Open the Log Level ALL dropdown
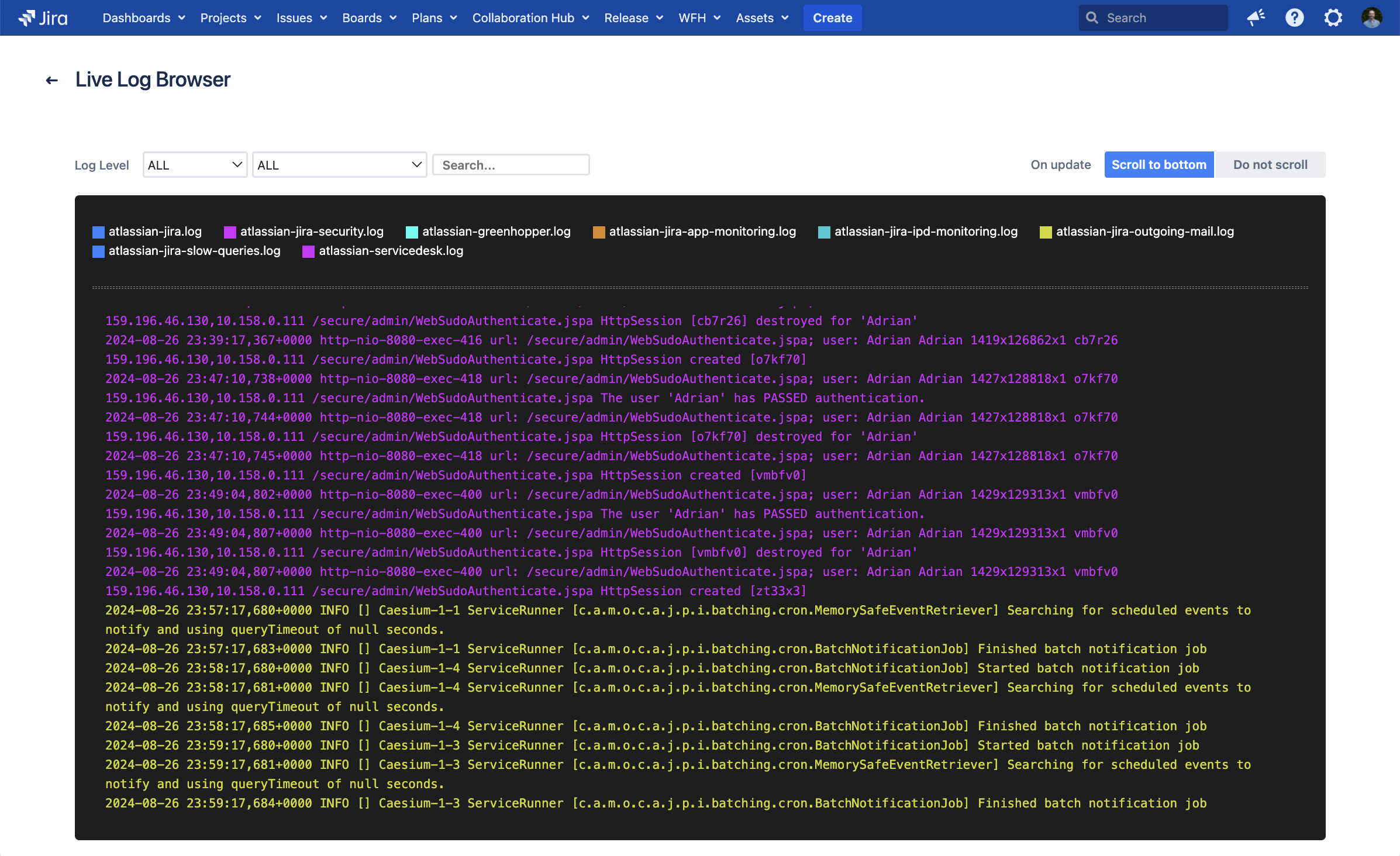 [x=195, y=165]
